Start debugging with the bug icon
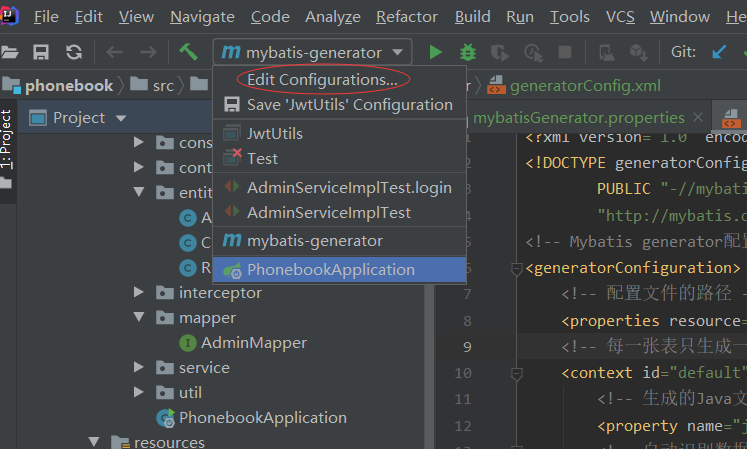The width and height of the screenshot is (747, 449). pyautogui.click(x=467, y=52)
